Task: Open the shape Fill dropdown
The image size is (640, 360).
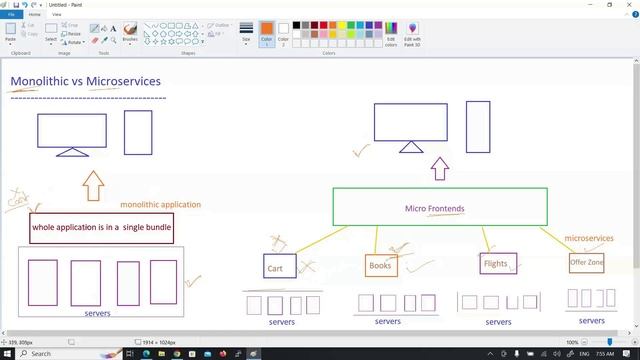Action: point(216,34)
